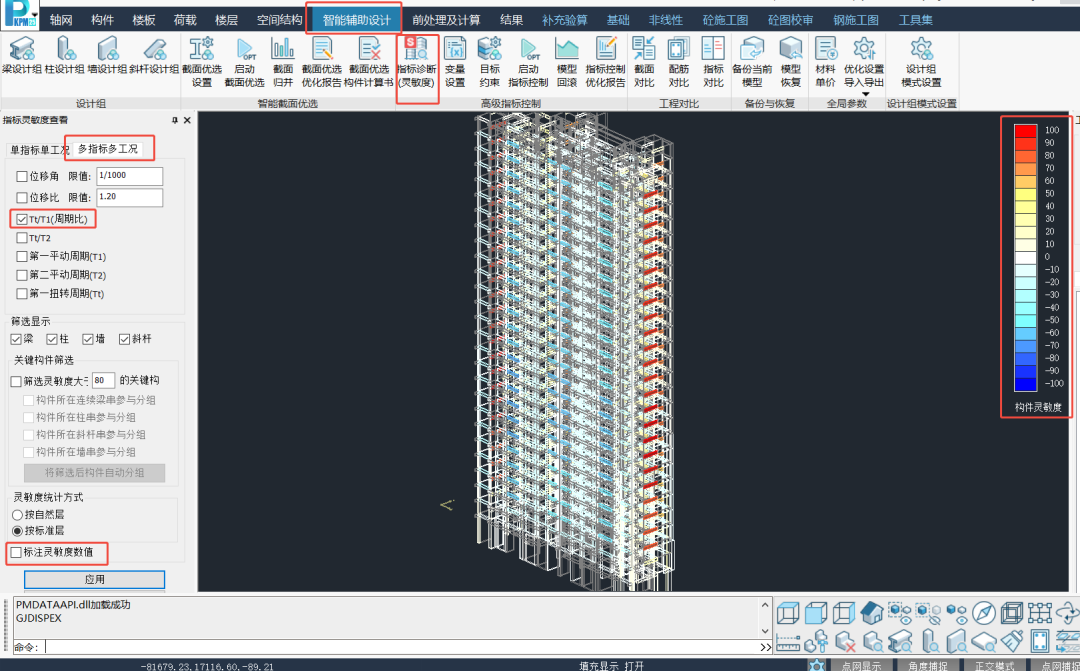Click the red 100 legend color swatch

(x=1025, y=130)
